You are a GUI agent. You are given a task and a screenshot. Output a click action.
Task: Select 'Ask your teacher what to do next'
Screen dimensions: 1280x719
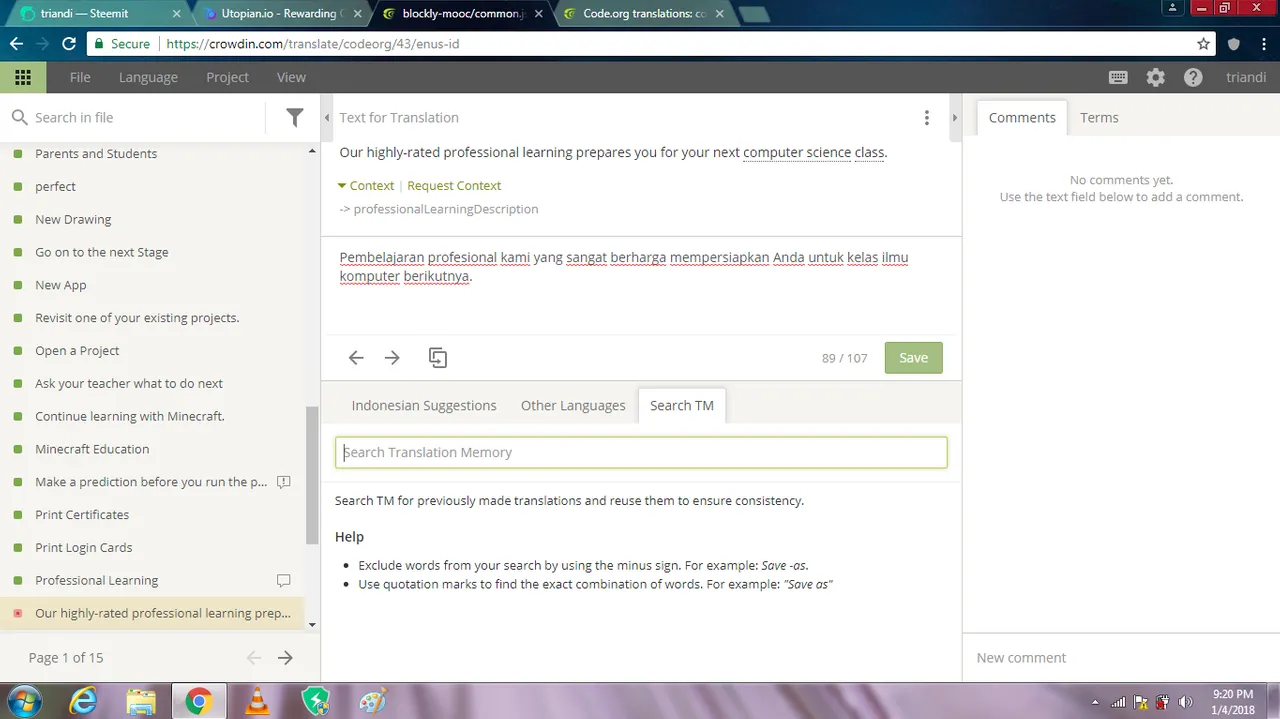tap(129, 383)
